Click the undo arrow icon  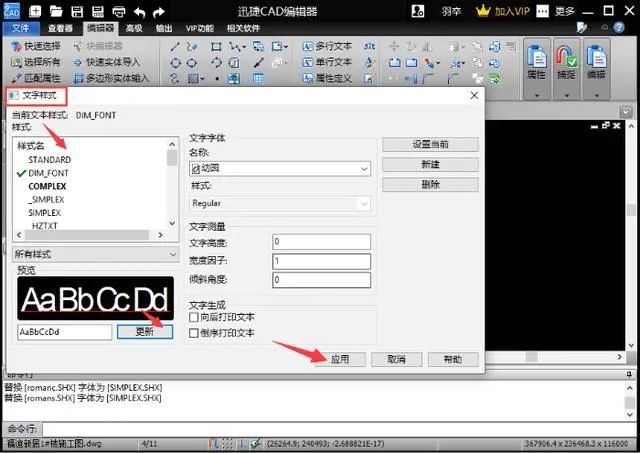click(x=139, y=12)
